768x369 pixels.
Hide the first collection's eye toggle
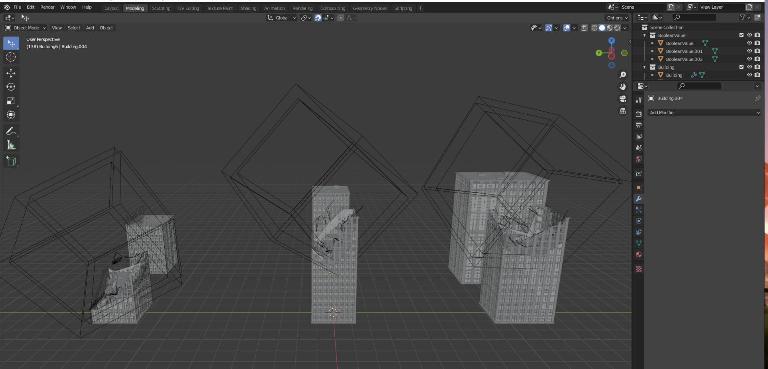(x=749, y=35)
